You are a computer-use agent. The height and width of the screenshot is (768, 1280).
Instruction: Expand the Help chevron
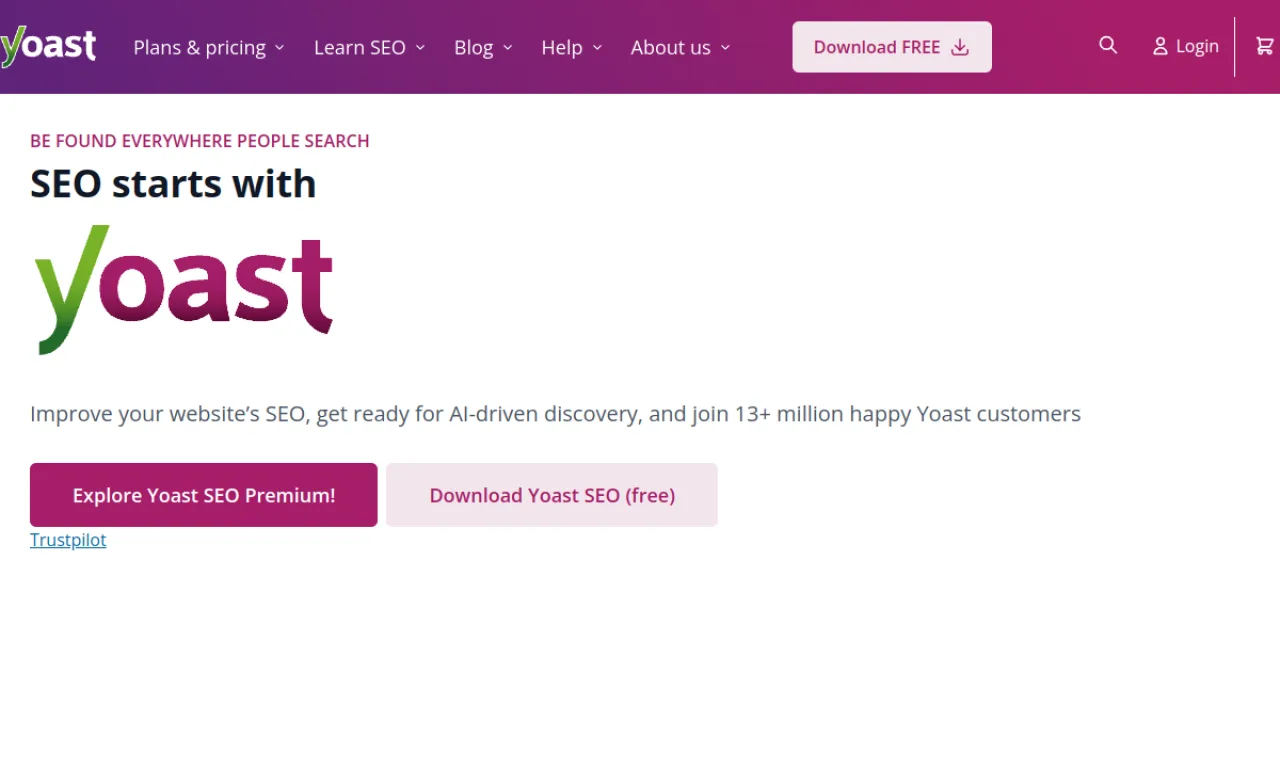click(597, 47)
